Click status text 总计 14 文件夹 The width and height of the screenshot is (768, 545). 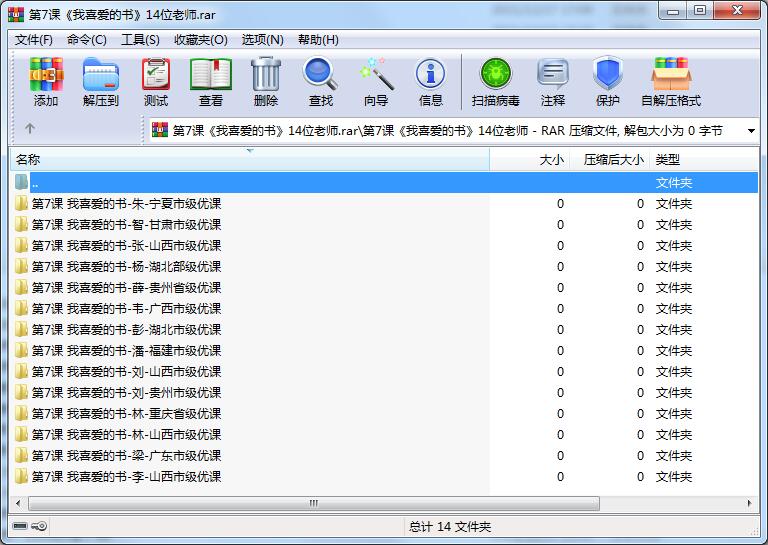pyautogui.click(x=450, y=526)
